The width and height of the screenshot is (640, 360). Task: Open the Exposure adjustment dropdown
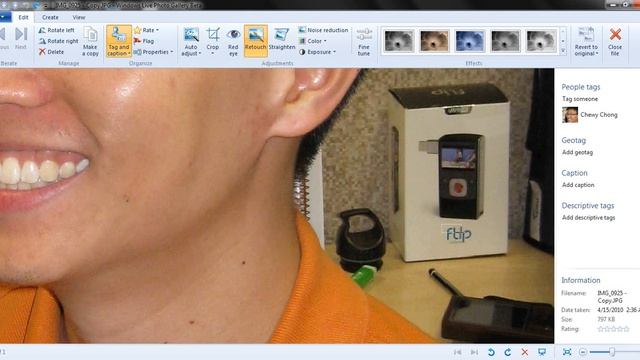point(318,52)
